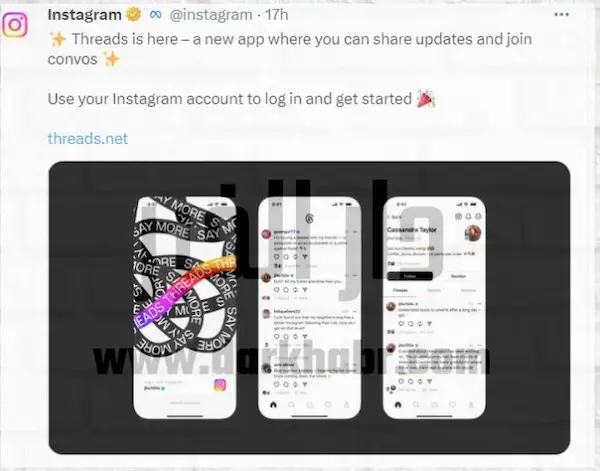600x471 pixels.
Task: Click the home icon in the right phone's navbar
Action: (398, 404)
